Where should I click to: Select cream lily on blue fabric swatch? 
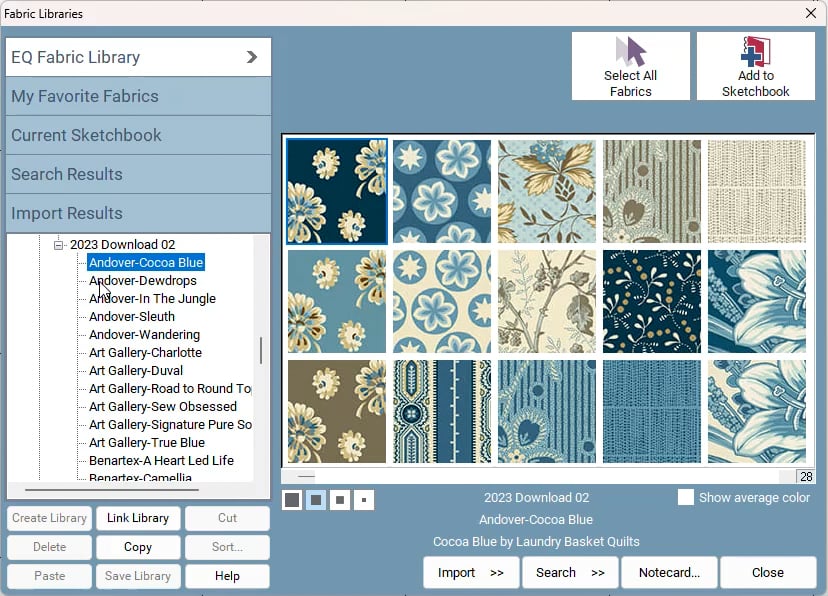pyautogui.click(x=757, y=412)
